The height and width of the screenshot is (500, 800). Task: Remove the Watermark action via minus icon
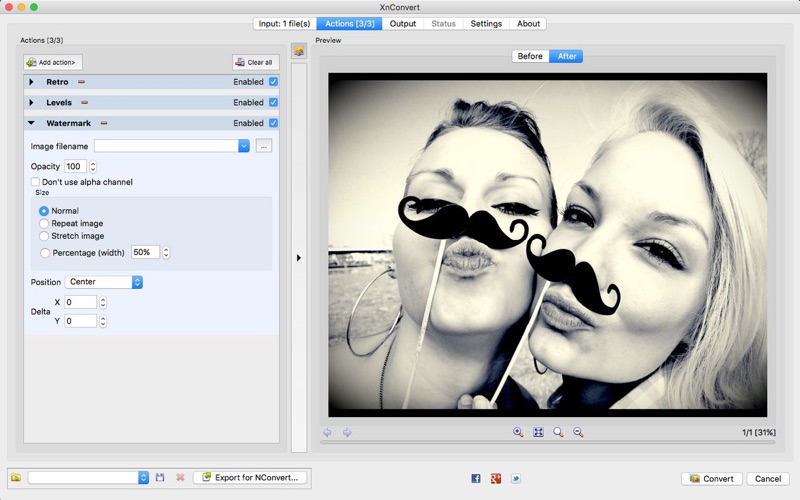click(104, 123)
